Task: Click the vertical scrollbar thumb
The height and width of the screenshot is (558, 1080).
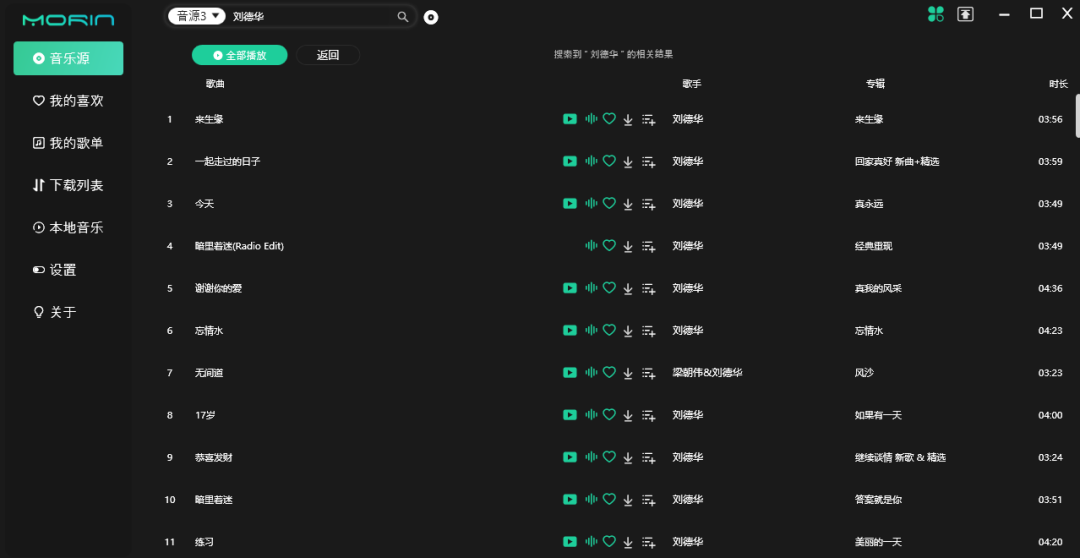Action: point(1076,115)
